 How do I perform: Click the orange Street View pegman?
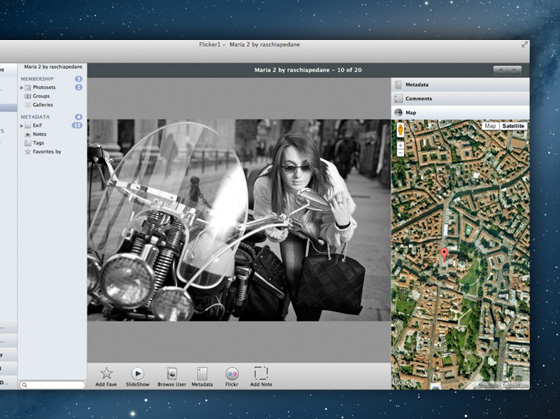pos(400,129)
